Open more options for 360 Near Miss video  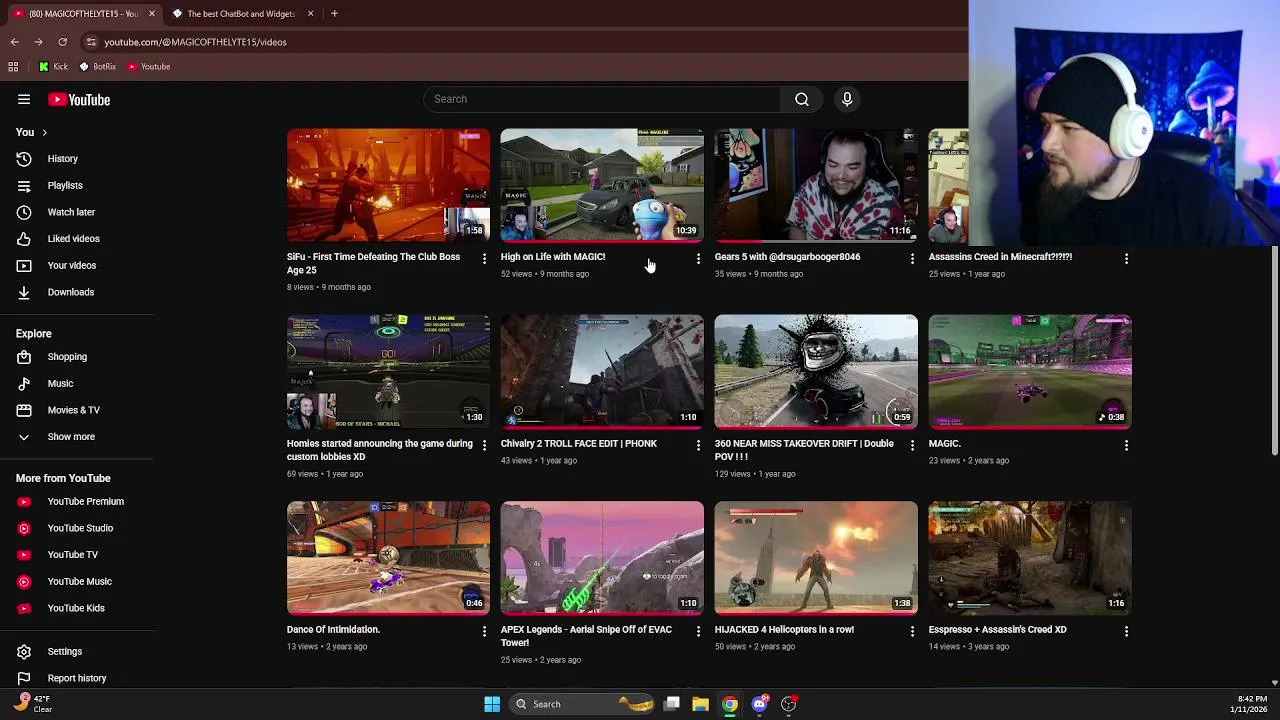tap(912, 445)
